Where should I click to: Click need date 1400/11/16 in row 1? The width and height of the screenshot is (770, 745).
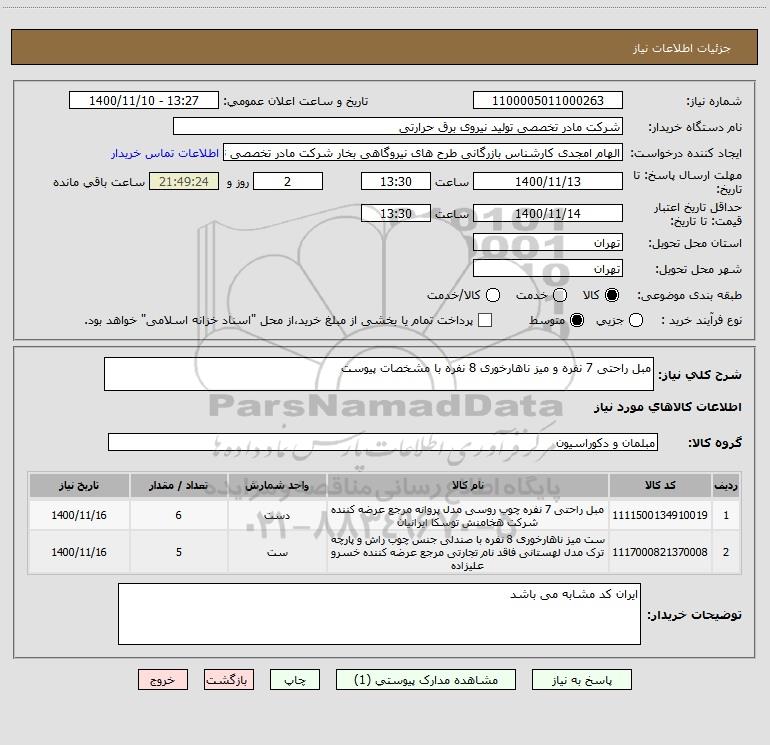79,515
